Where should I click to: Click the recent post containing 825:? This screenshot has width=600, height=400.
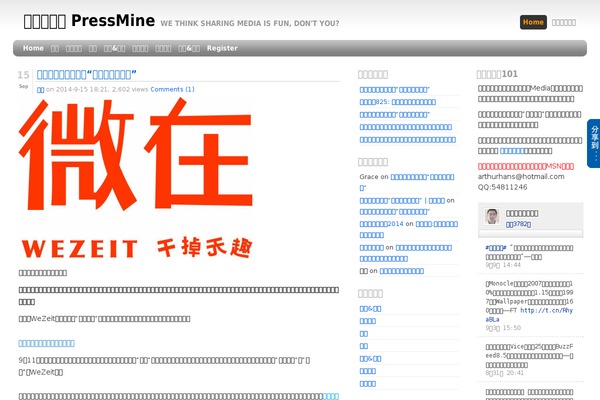tap(398, 102)
